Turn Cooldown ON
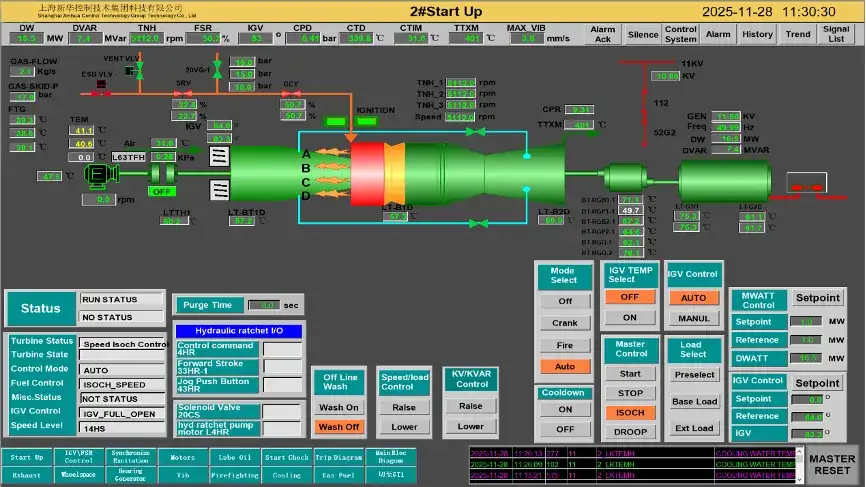 coord(565,409)
